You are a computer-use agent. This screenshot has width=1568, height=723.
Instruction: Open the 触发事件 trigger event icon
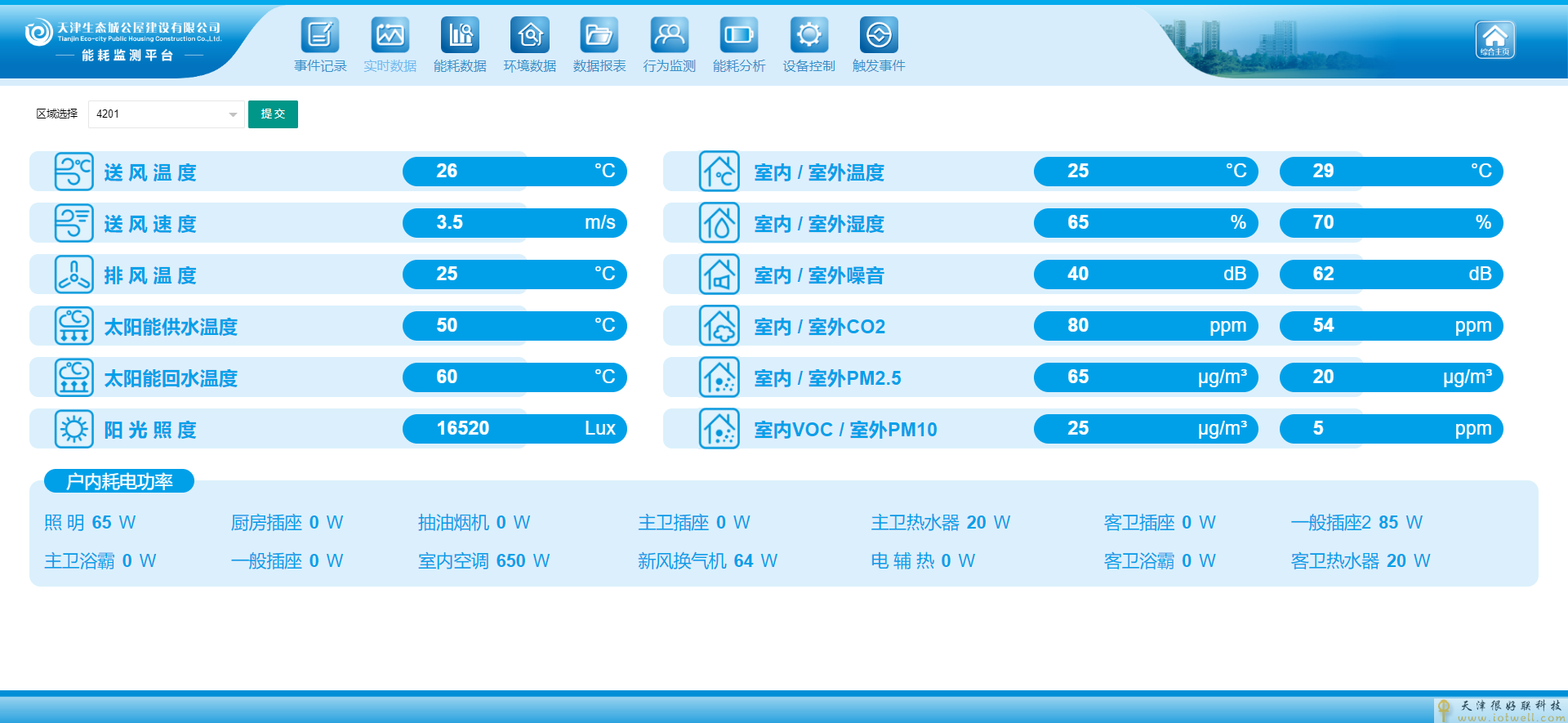(878, 35)
